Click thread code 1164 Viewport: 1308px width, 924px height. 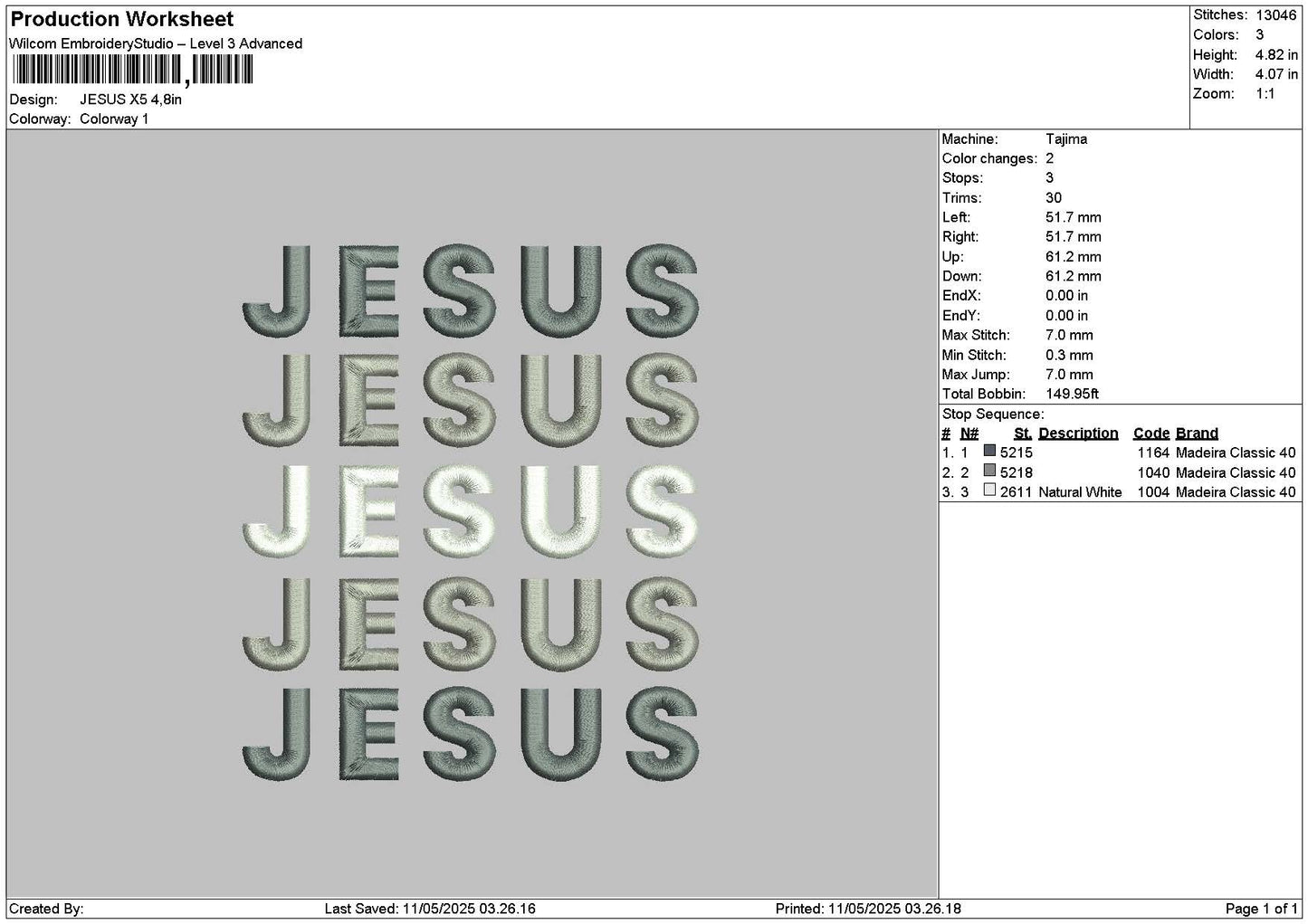point(1154,452)
